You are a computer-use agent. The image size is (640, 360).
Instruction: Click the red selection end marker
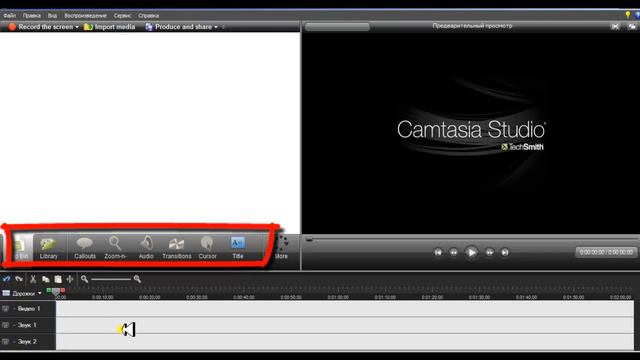coord(63,290)
